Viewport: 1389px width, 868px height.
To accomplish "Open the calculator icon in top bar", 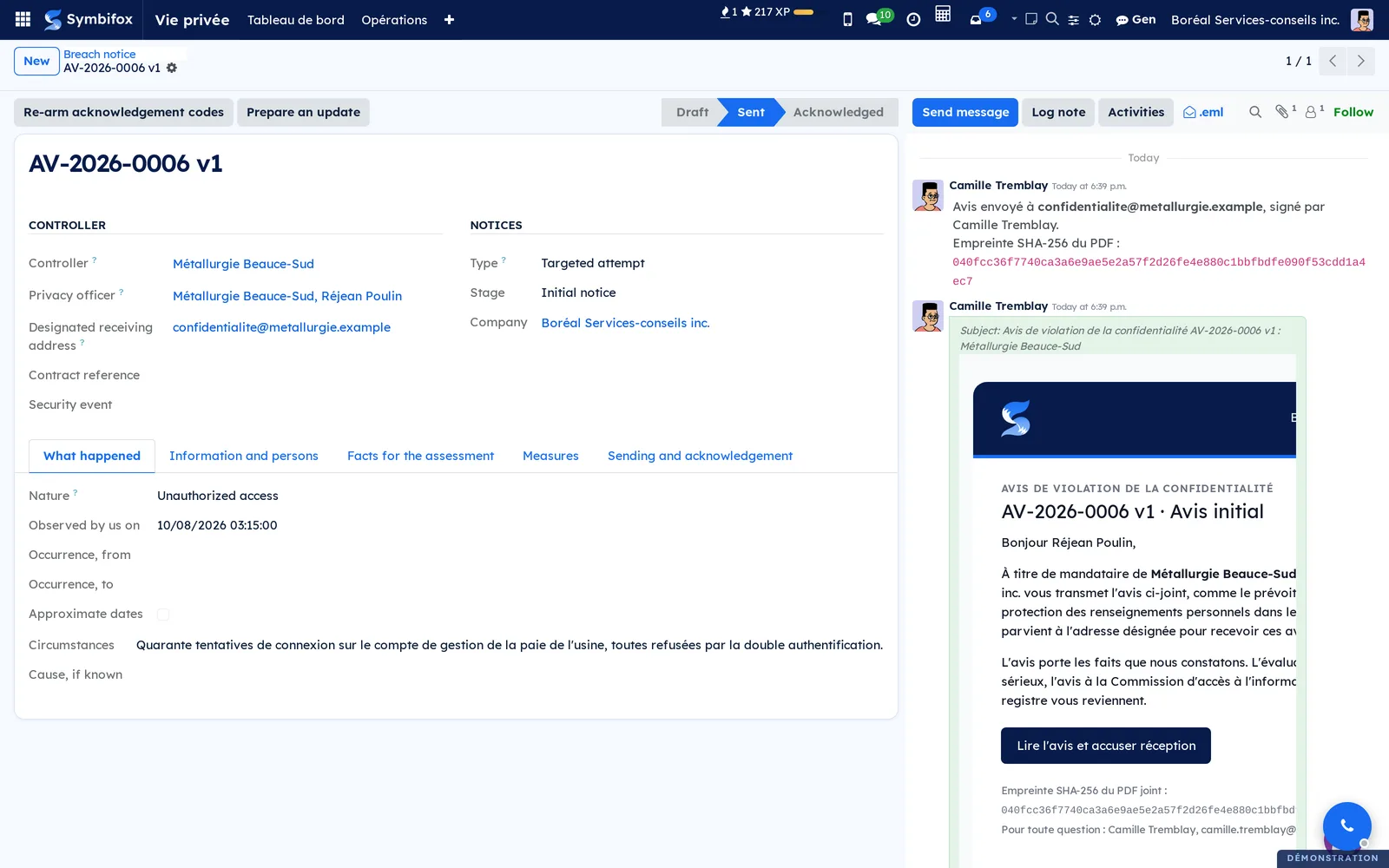I will [943, 14].
